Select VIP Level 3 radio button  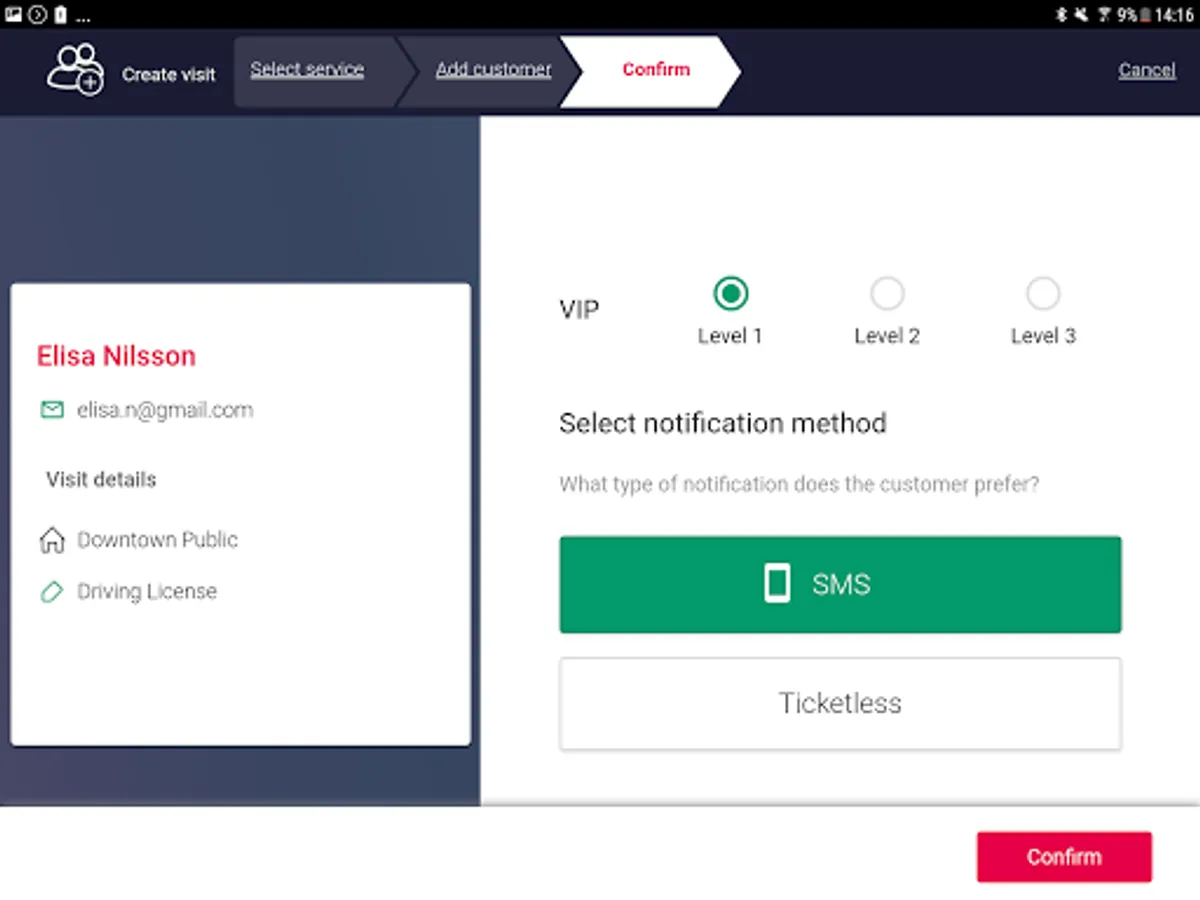click(x=1043, y=294)
